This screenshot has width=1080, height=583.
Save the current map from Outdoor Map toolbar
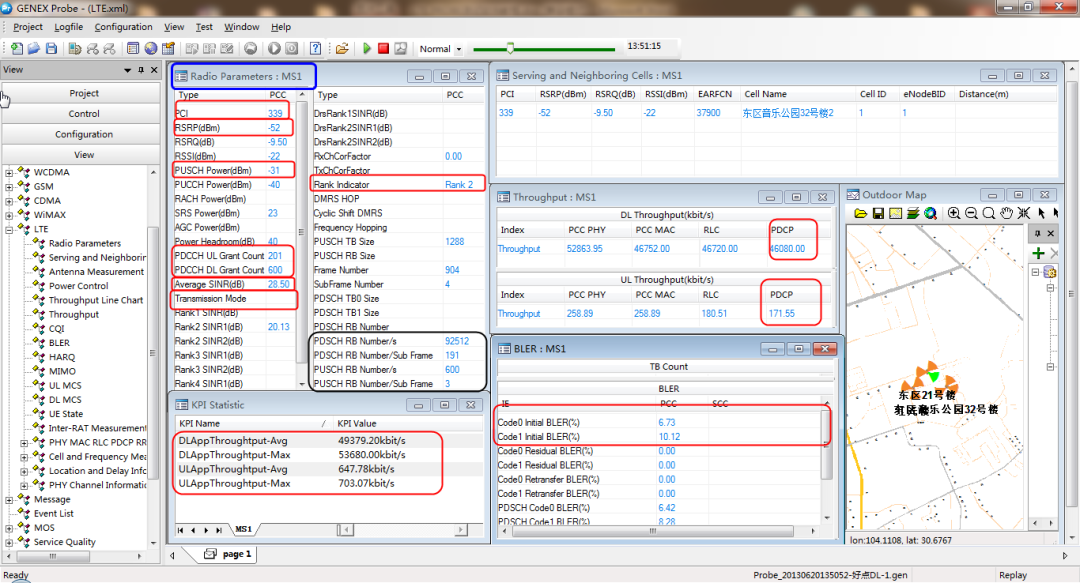[x=878, y=211]
